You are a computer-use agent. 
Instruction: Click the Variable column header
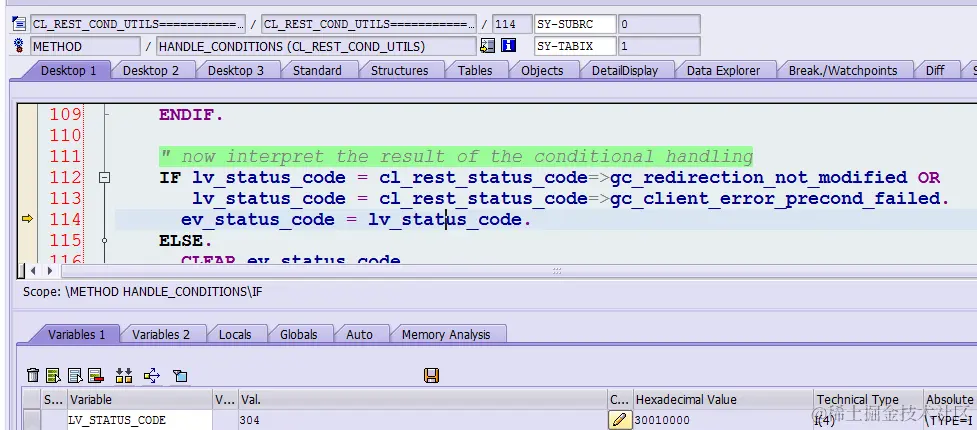140,399
